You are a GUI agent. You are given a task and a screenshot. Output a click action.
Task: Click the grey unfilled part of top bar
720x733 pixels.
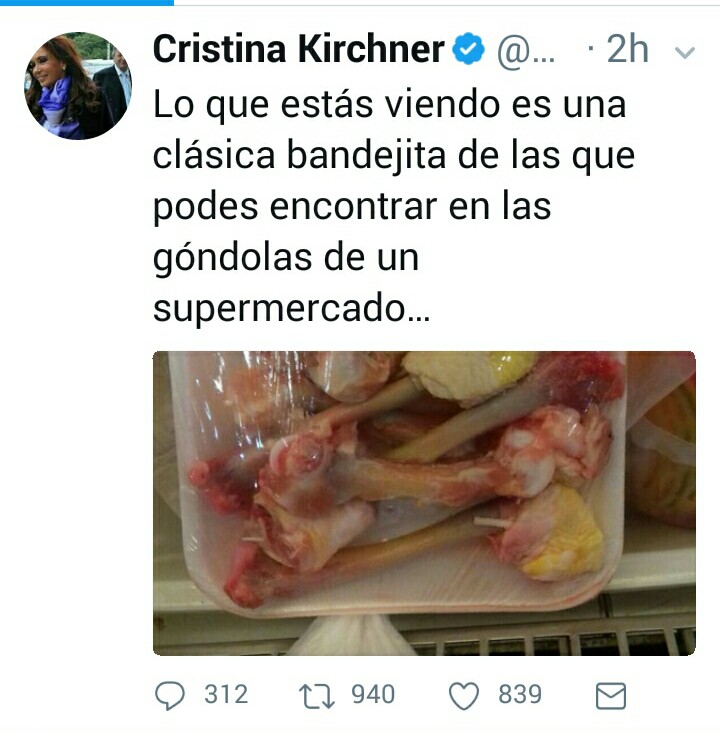pos(446,2)
